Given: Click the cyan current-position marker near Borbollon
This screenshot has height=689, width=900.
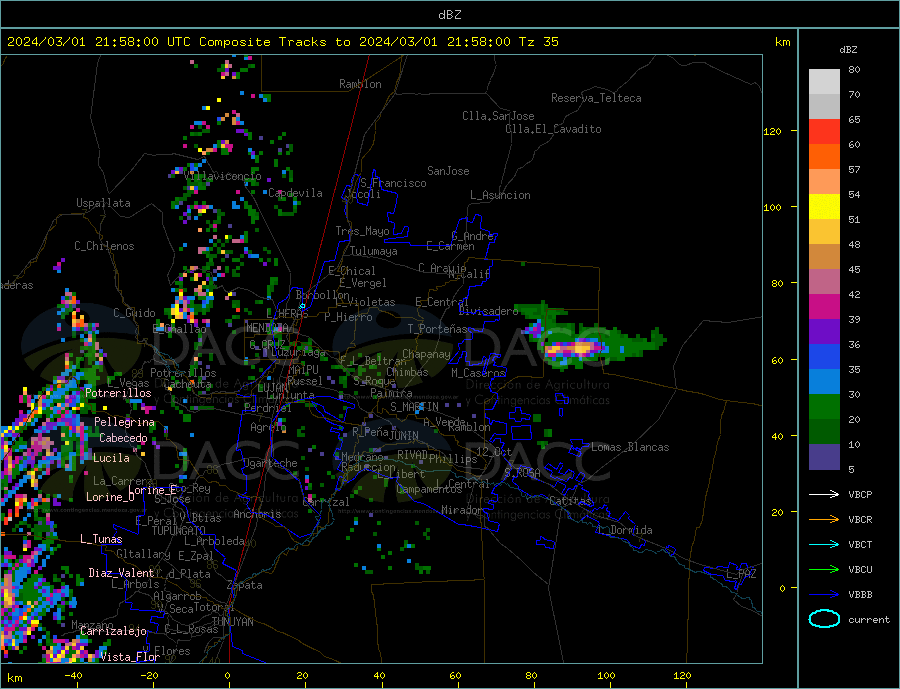Looking at the screenshot, I should (x=302, y=306).
